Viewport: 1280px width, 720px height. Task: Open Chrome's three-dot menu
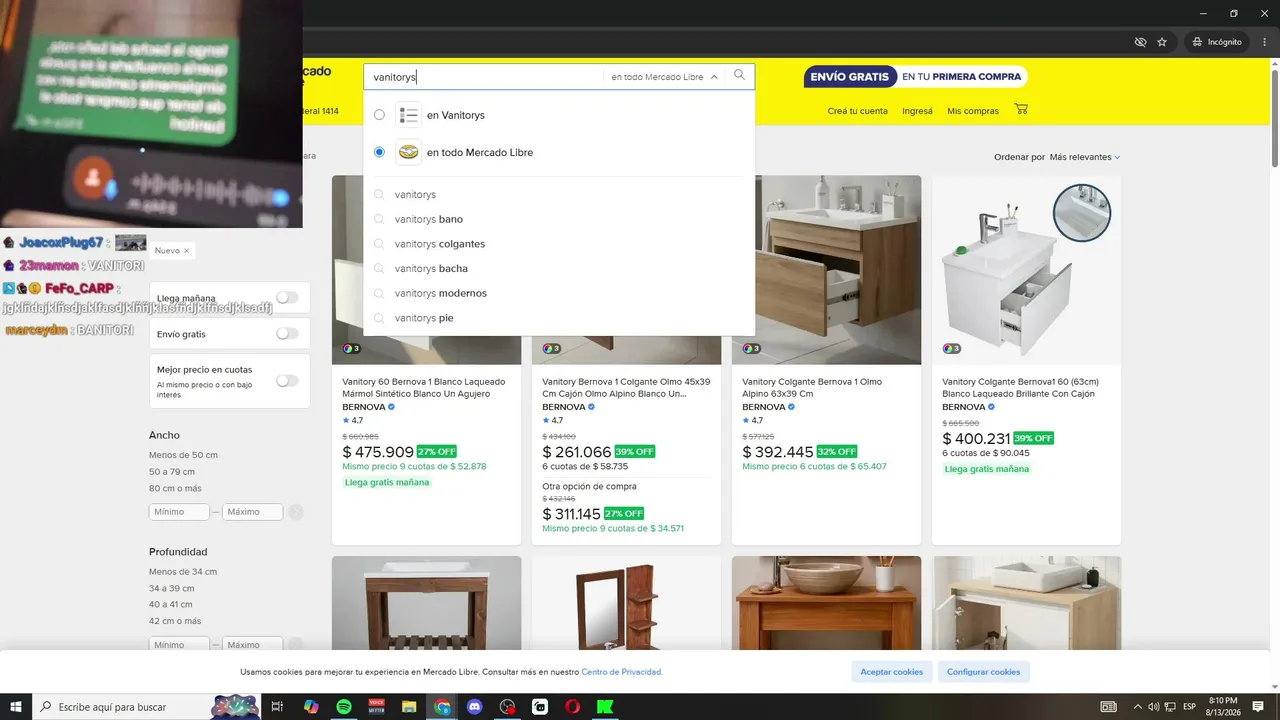[x=1265, y=42]
